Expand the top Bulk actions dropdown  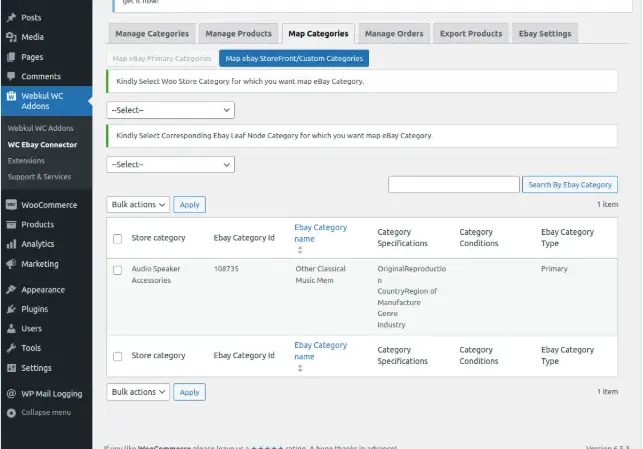click(138, 204)
